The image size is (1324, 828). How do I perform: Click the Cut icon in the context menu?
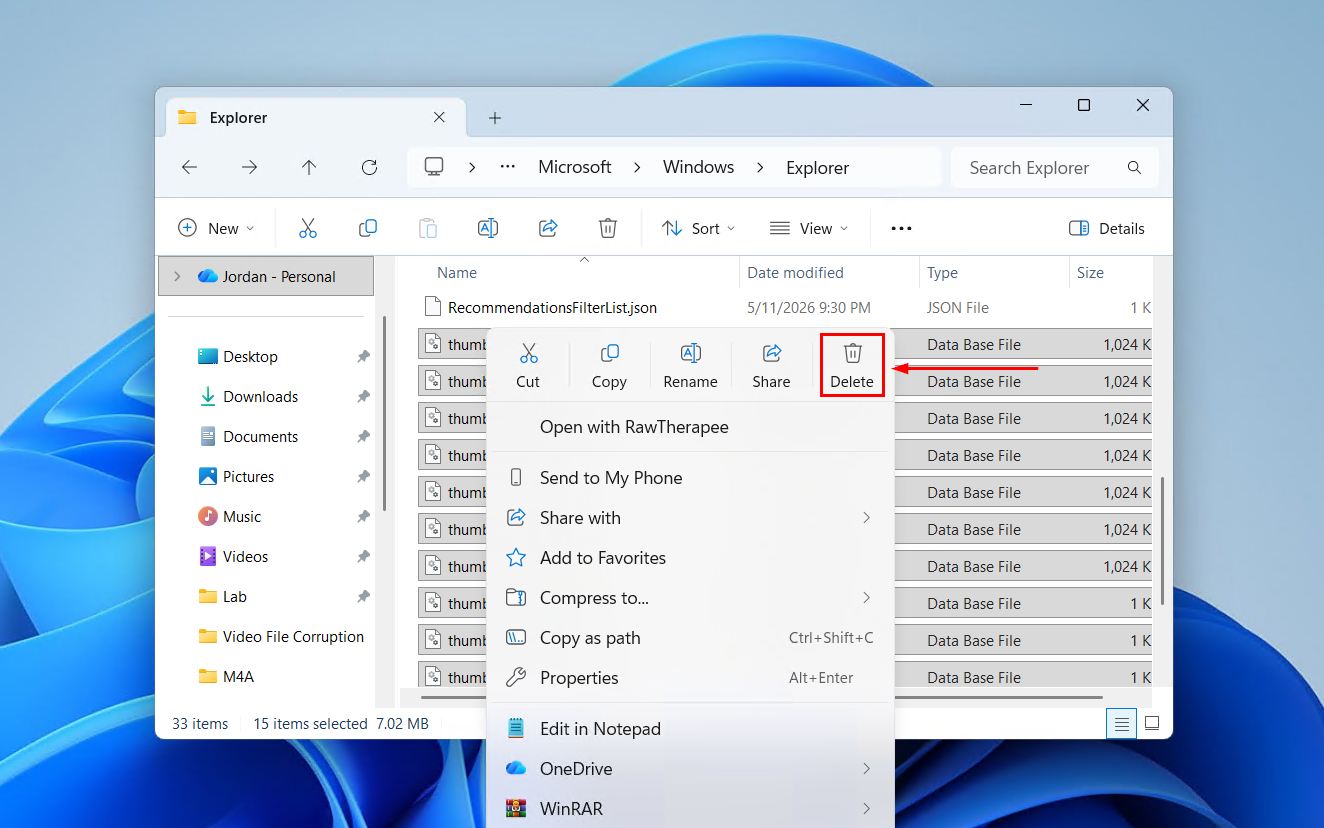tap(529, 353)
